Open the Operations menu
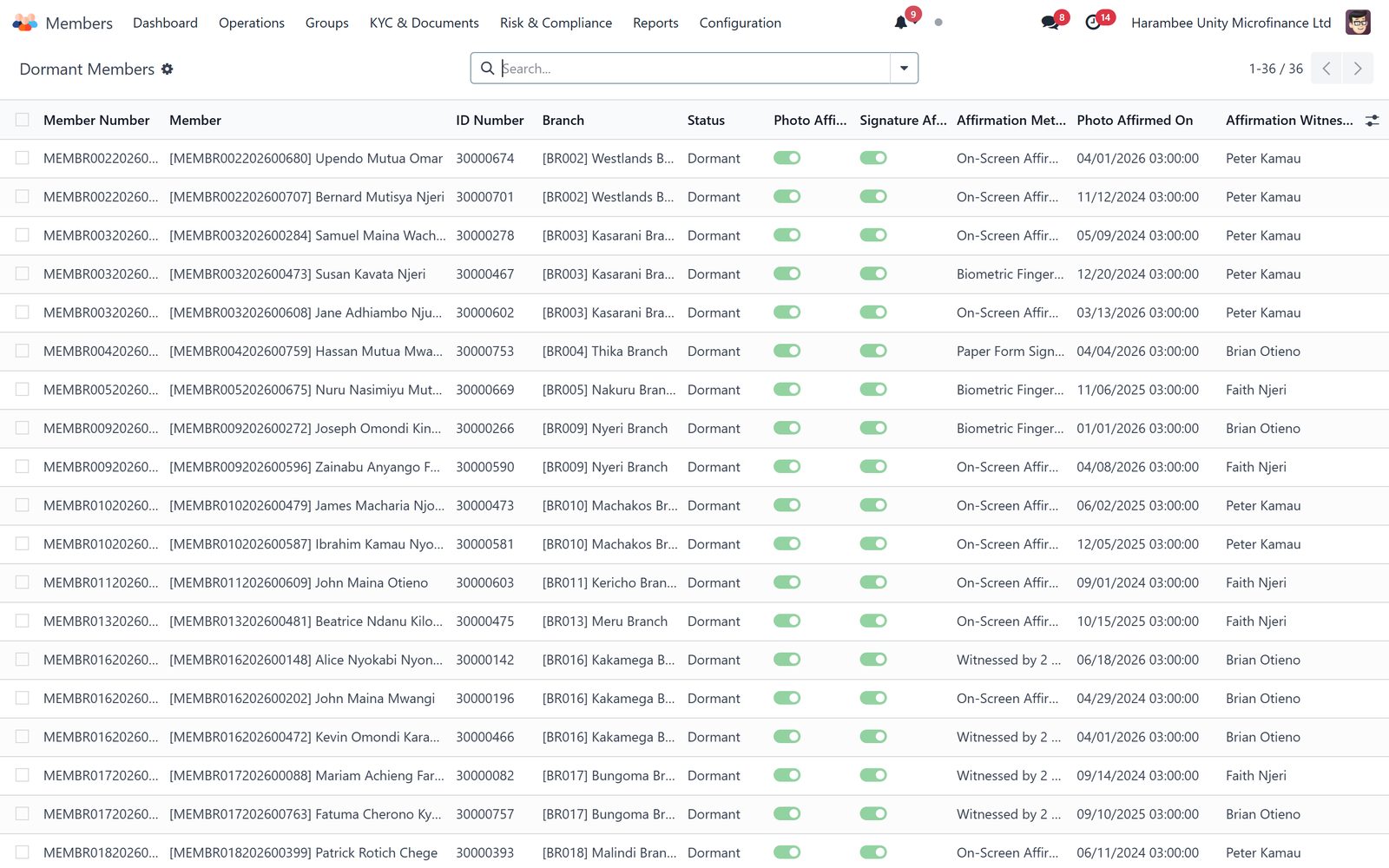The width and height of the screenshot is (1389, 868). click(x=252, y=23)
